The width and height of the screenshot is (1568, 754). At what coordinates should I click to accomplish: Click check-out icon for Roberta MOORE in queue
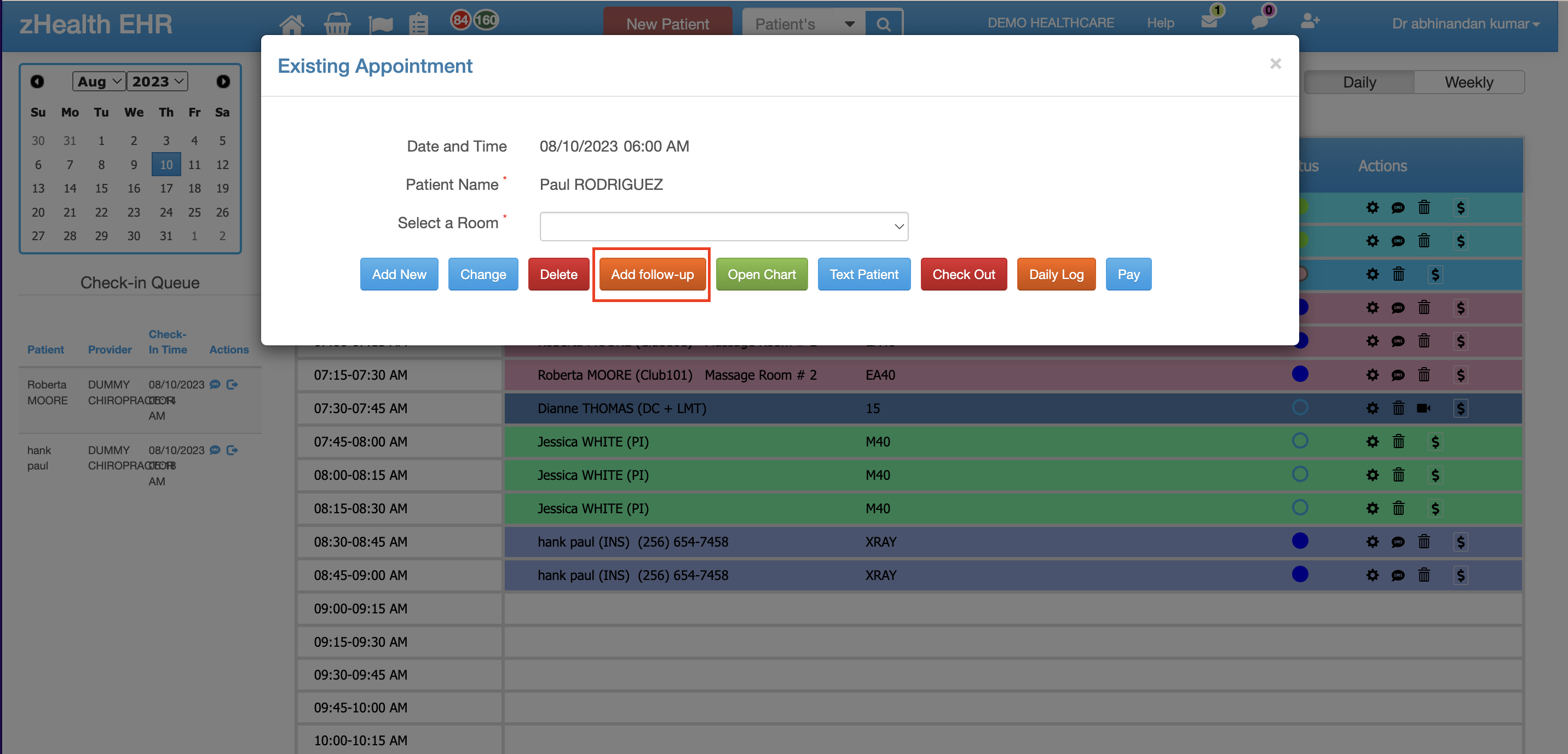(x=232, y=385)
